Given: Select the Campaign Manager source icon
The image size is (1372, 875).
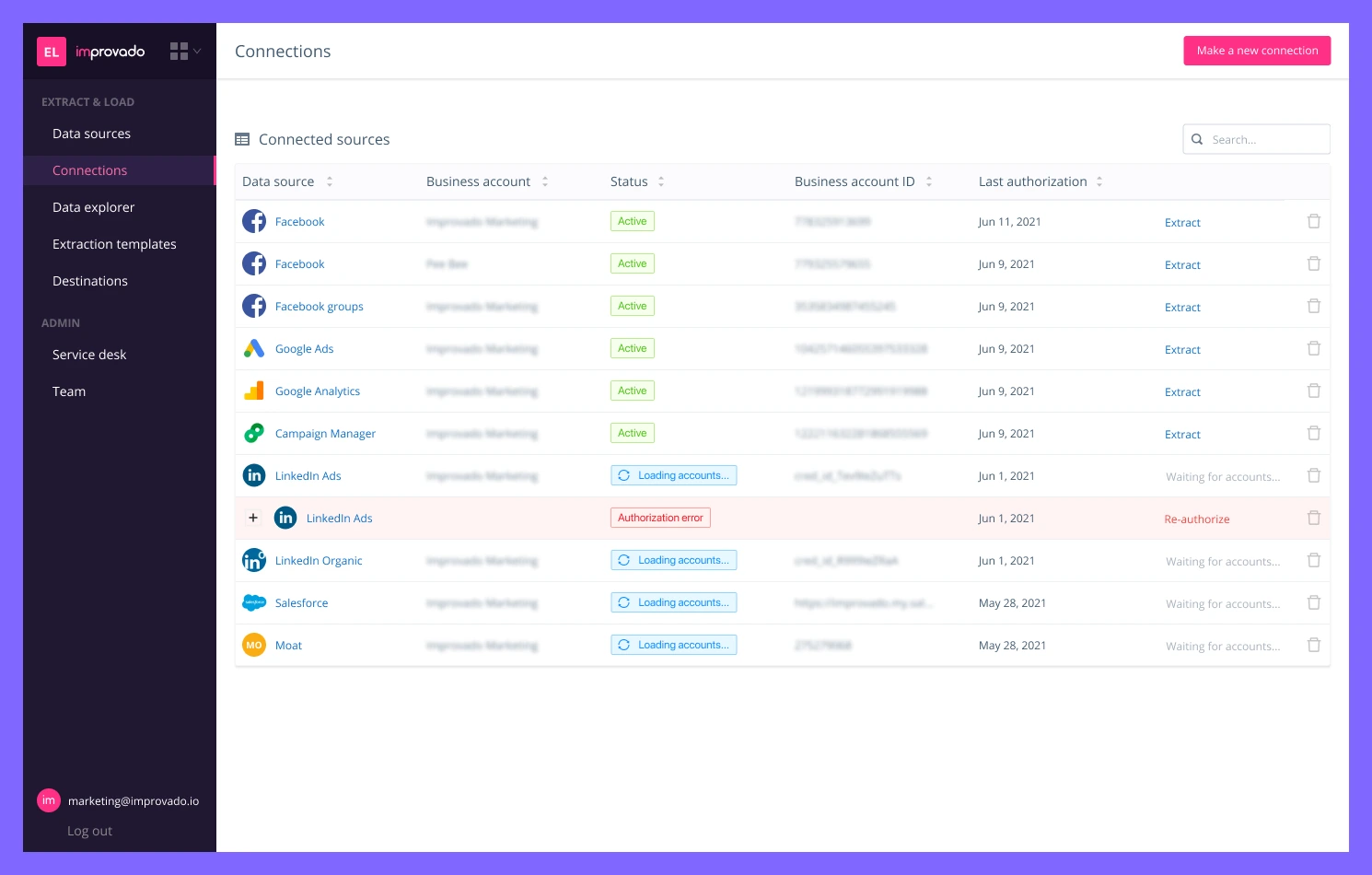Looking at the screenshot, I should pyautogui.click(x=254, y=433).
